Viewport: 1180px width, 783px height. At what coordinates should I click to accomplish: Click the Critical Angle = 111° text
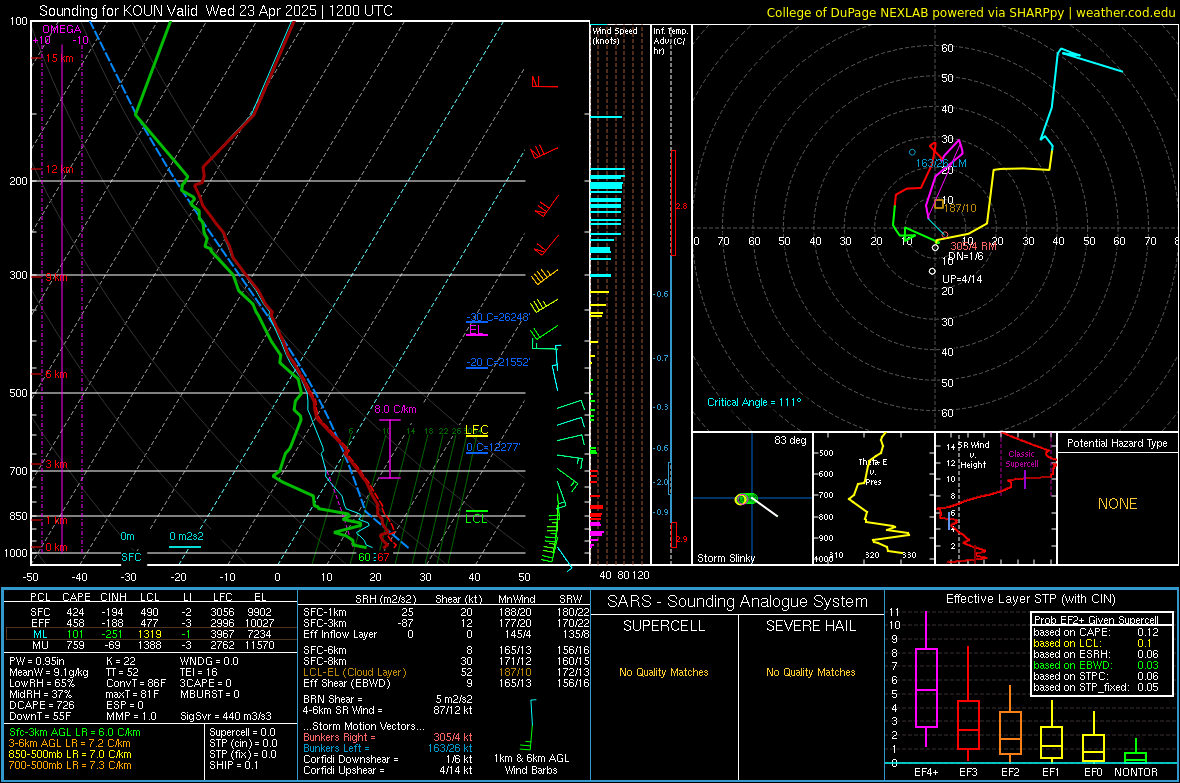coord(753,402)
